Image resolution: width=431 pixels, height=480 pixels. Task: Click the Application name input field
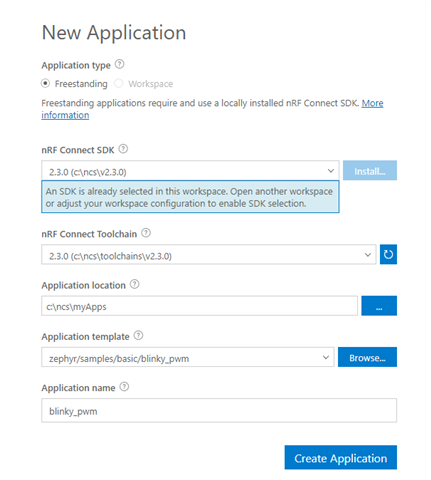(x=219, y=411)
